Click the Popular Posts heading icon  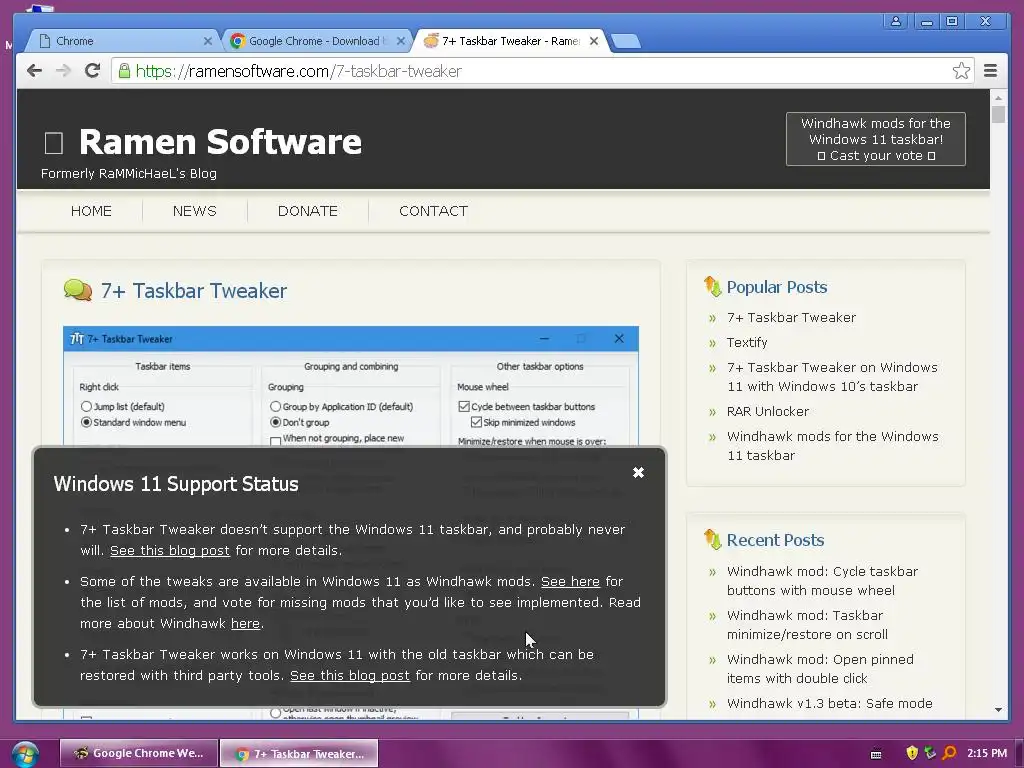712,286
